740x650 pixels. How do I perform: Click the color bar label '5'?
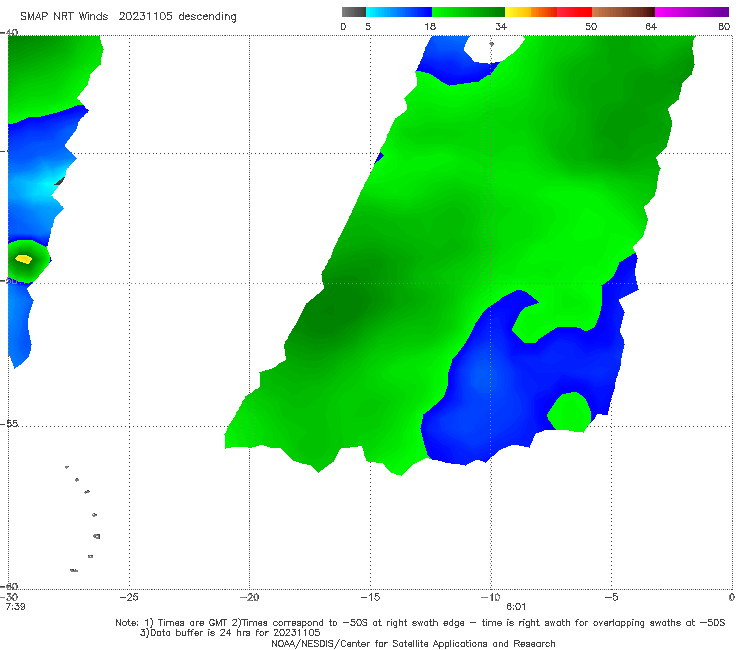(368, 26)
